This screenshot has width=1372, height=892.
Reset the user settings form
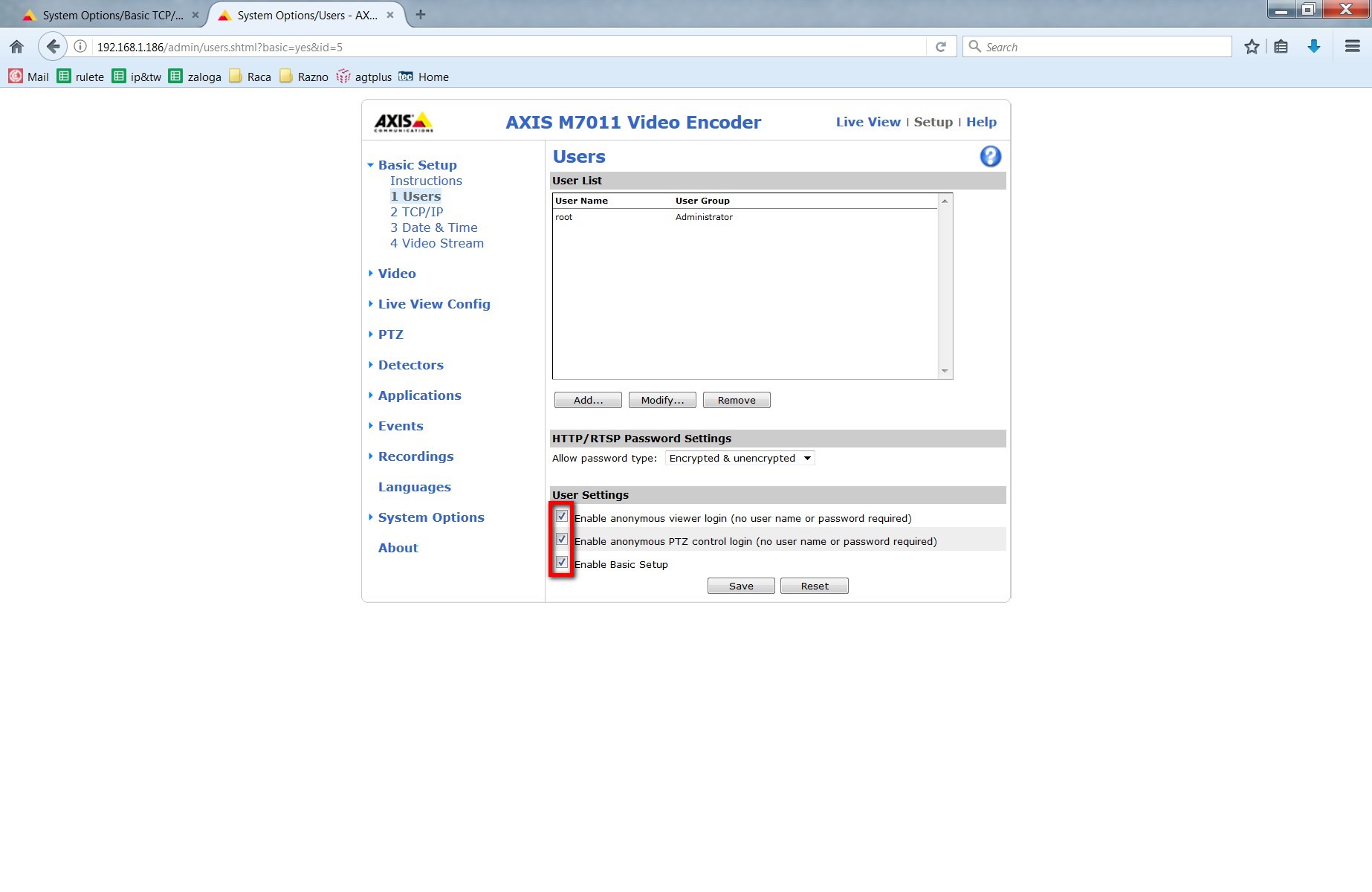[x=815, y=586]
